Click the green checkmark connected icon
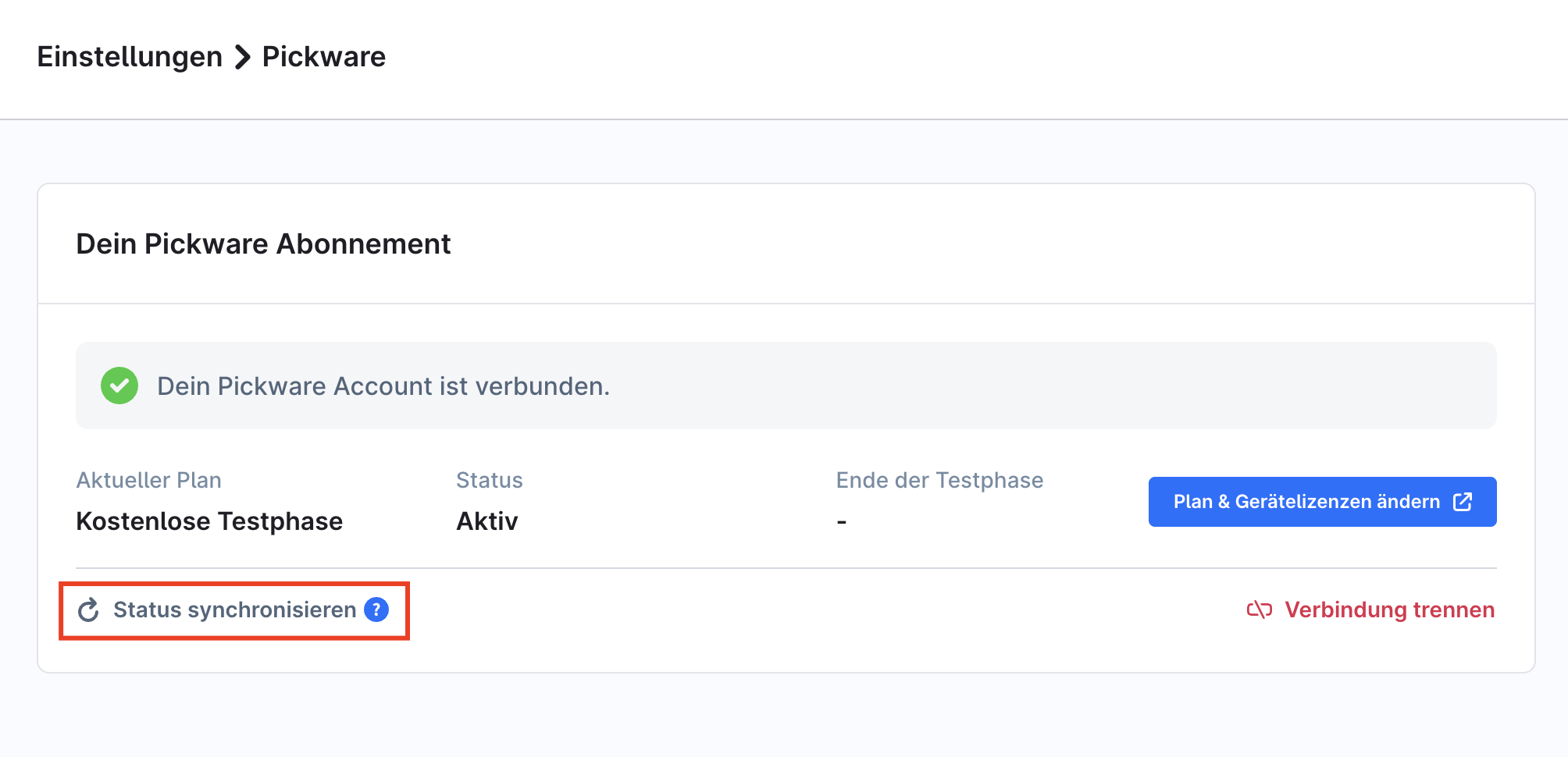The width and height of the screenshot is (1568, 757). (119, 386)
